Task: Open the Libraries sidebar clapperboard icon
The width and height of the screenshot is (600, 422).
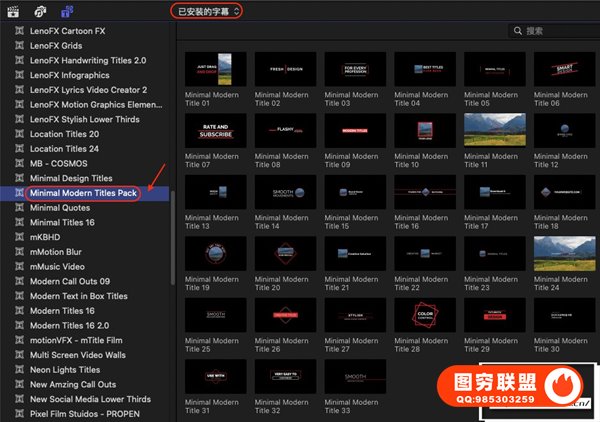Action: (x=15, y=11)
